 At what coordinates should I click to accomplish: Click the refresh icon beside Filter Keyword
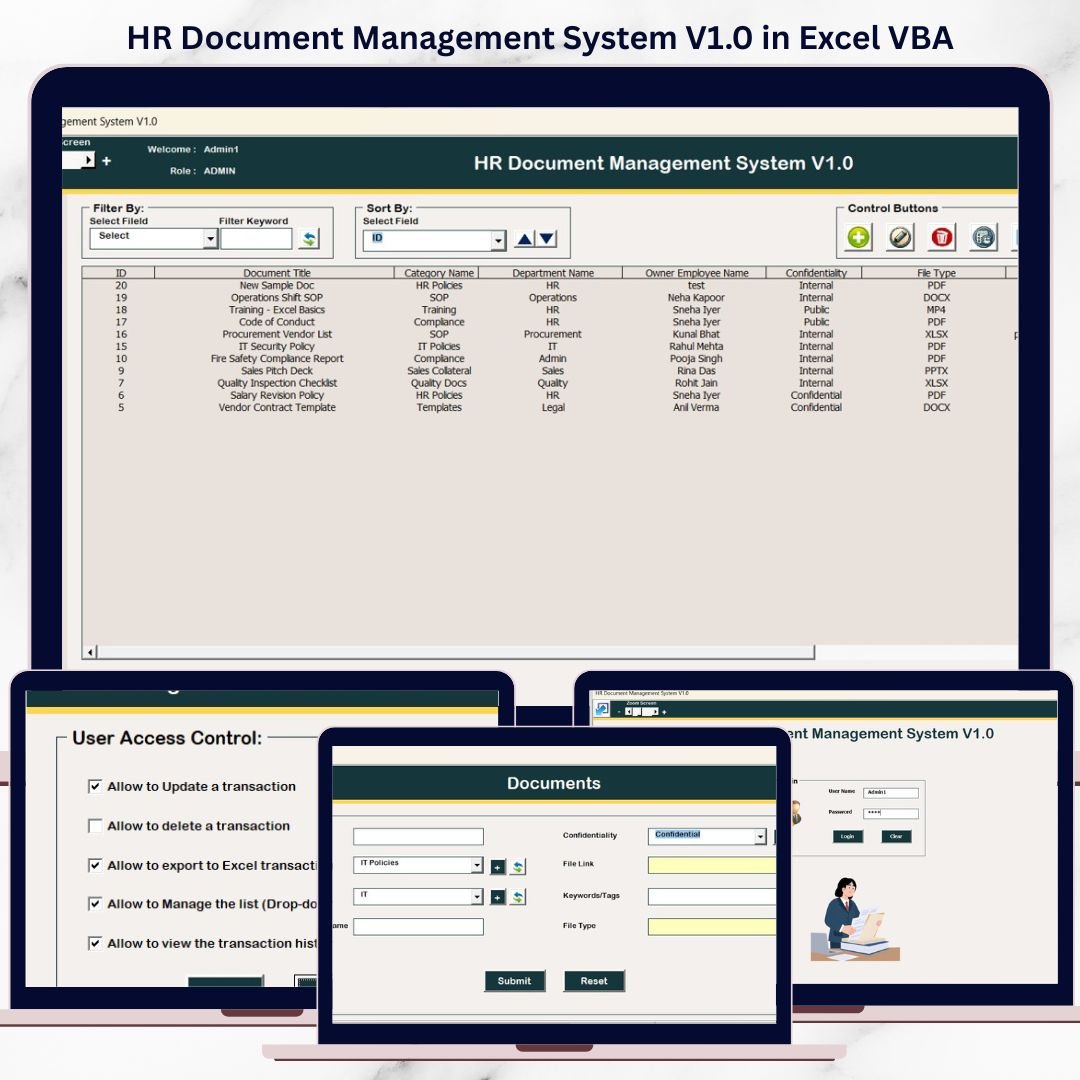pos(309,239)
